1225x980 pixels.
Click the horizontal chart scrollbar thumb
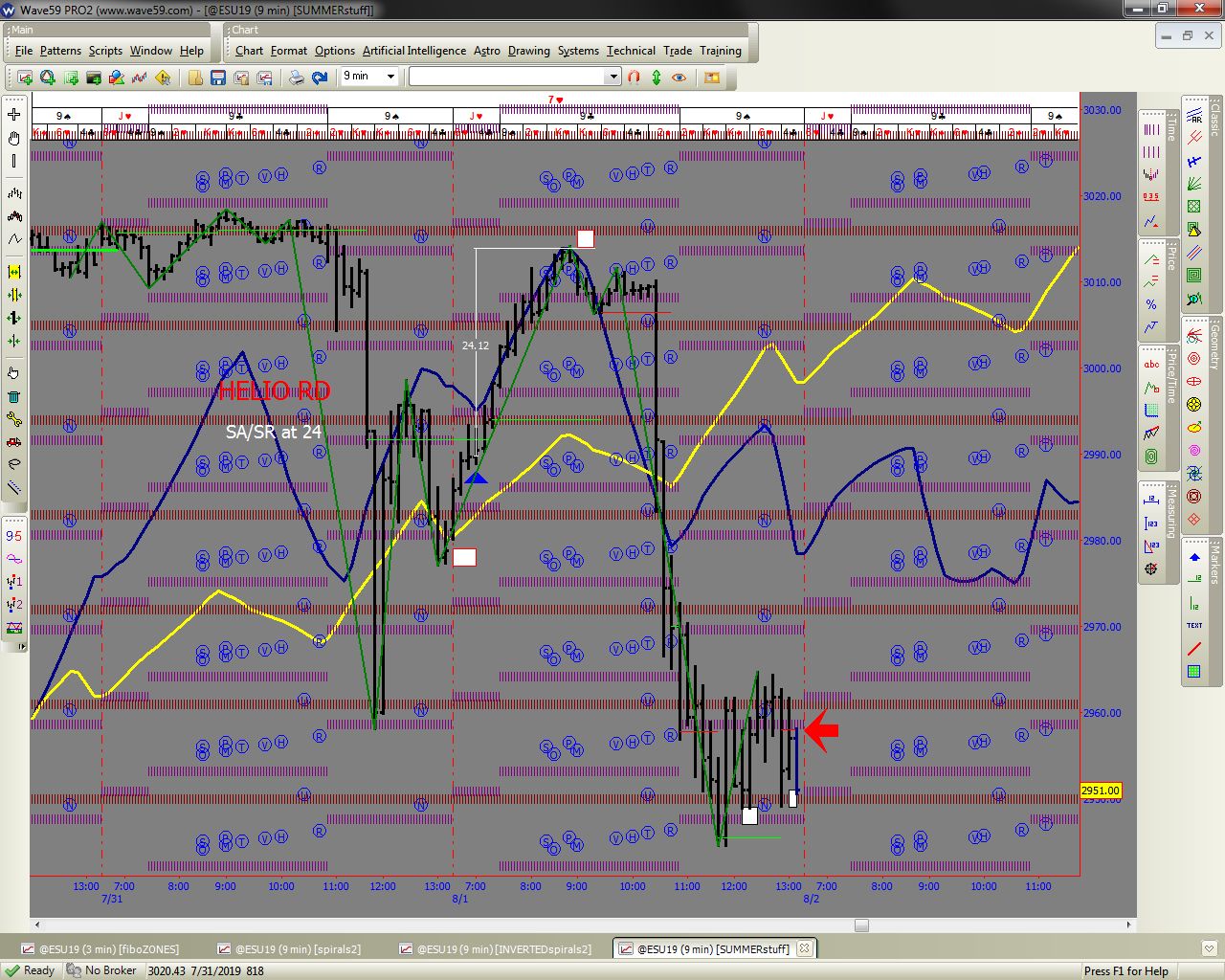click(x=861, y=925)
